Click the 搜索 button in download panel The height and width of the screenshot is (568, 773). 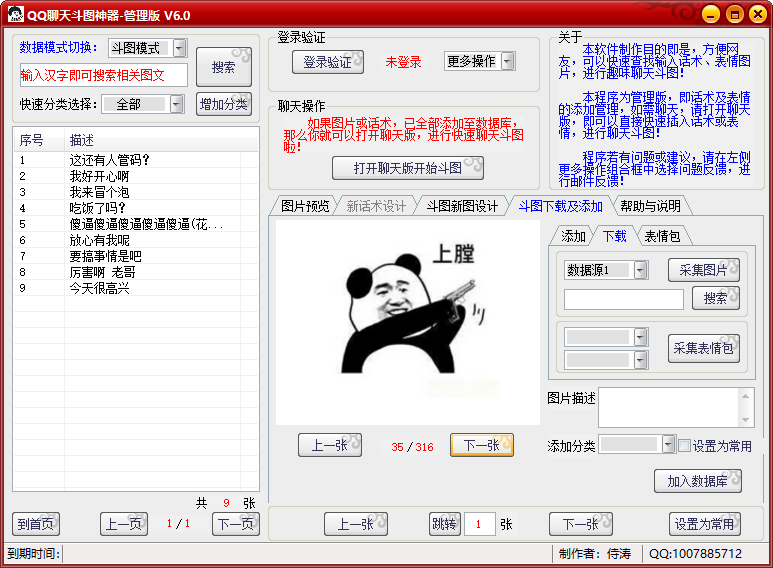715,298
